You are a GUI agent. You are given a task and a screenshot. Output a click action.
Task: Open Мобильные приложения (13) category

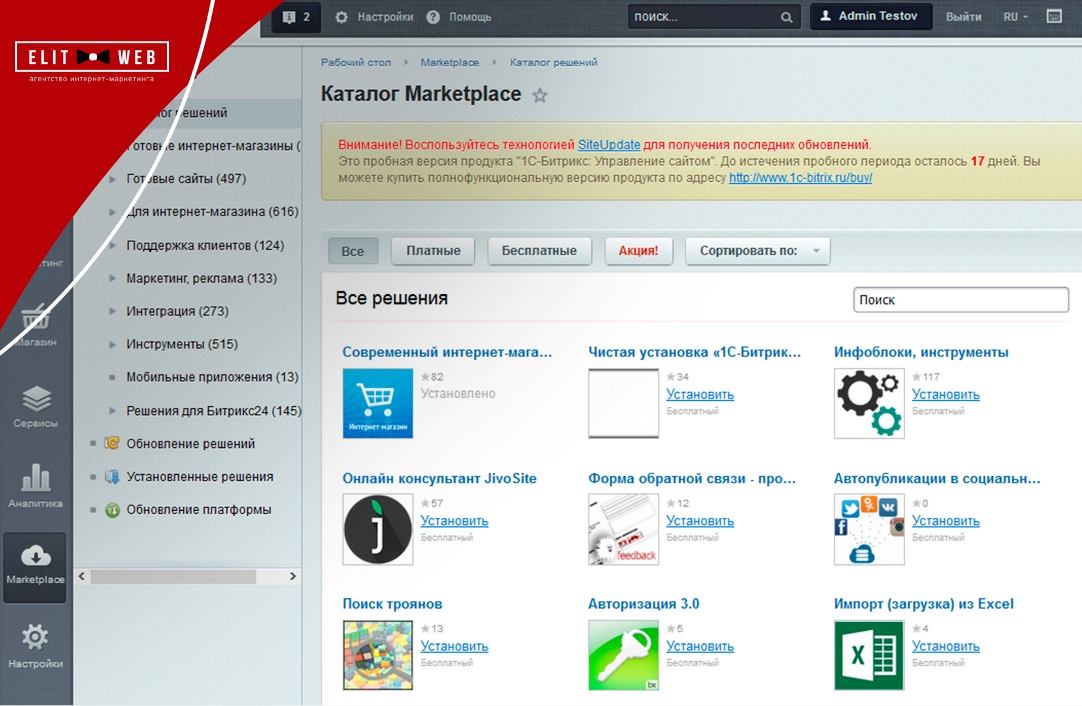pos(212,377)
